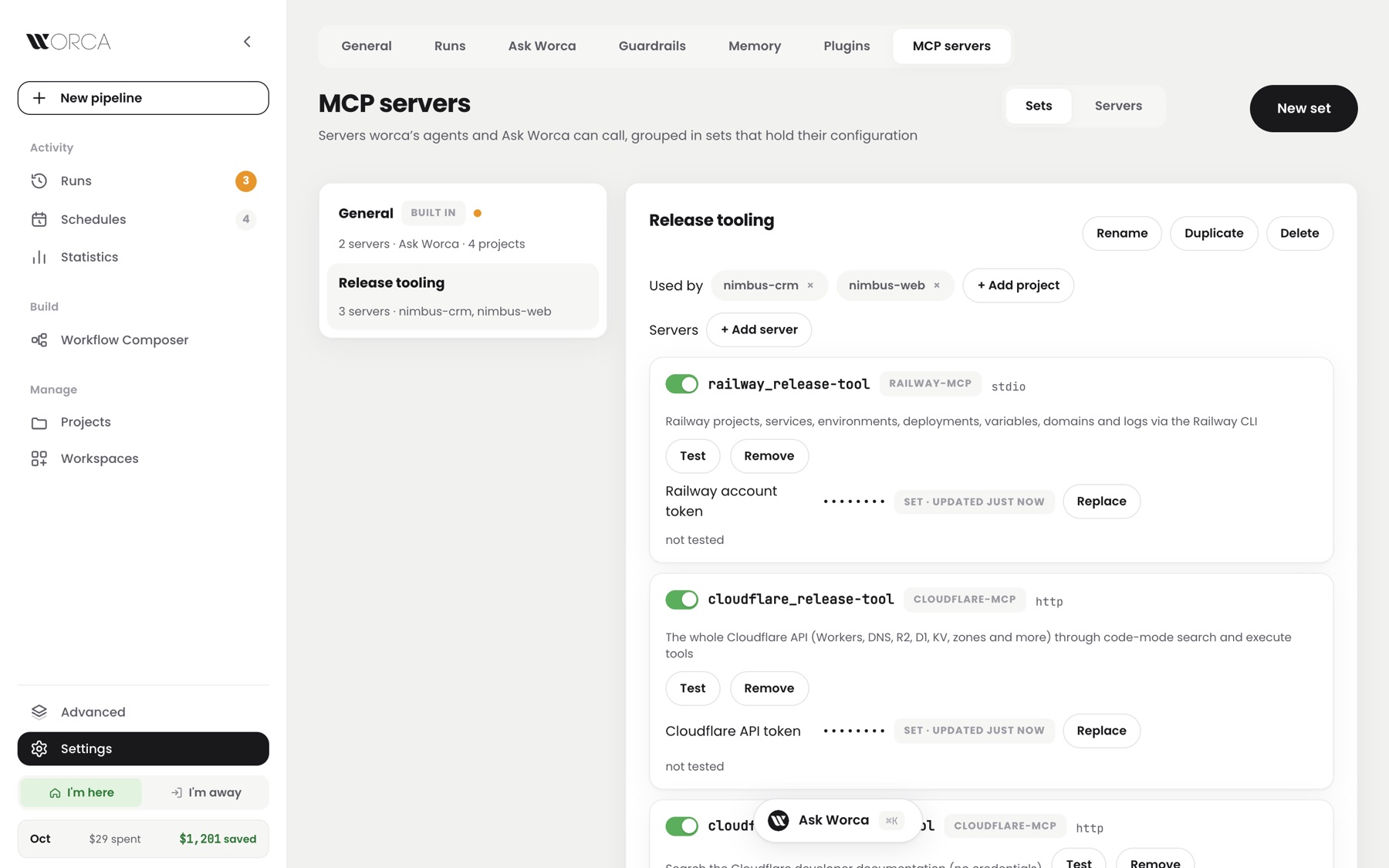Switch presence to I'm here

81,792
